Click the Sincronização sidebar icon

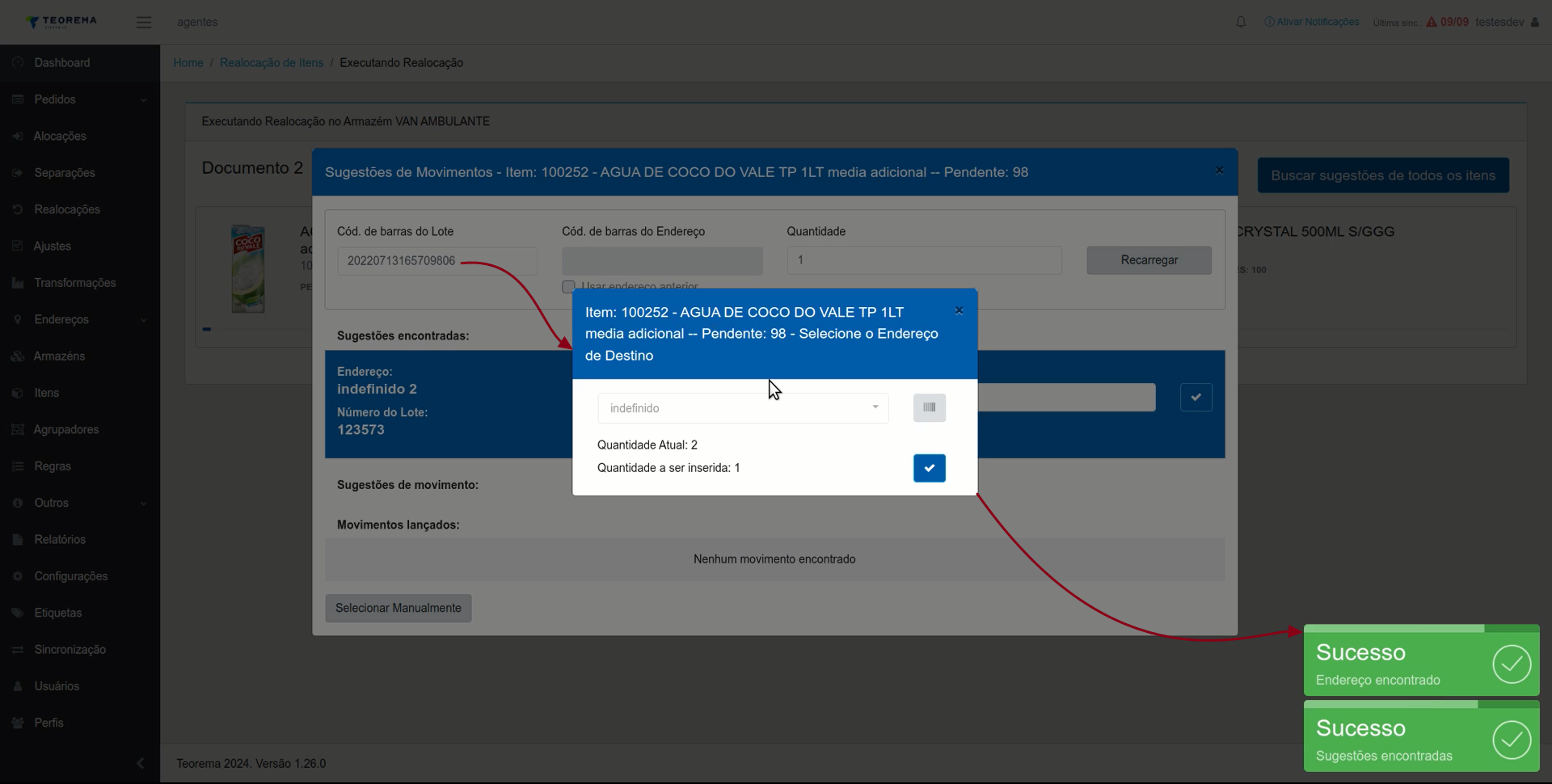[18, 649]
